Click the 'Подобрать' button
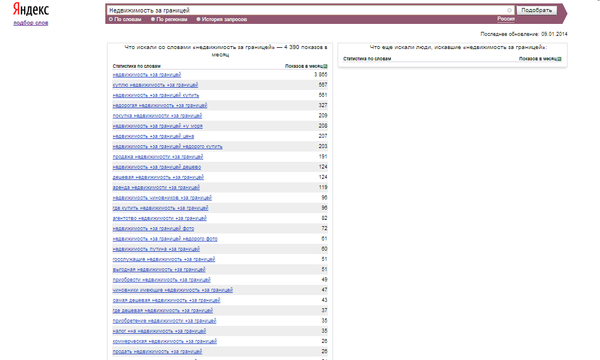This screenshot has height=360, width=600. 536,10
